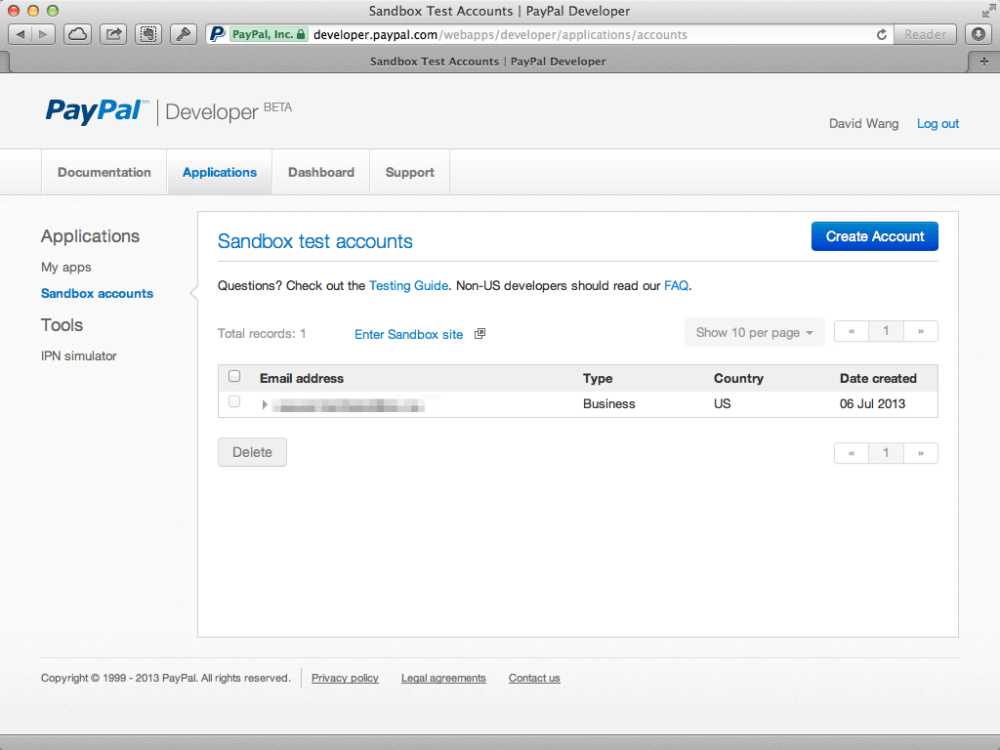Click the key-shaped password extension icon
1000x750 pixels.
[184, 34]
